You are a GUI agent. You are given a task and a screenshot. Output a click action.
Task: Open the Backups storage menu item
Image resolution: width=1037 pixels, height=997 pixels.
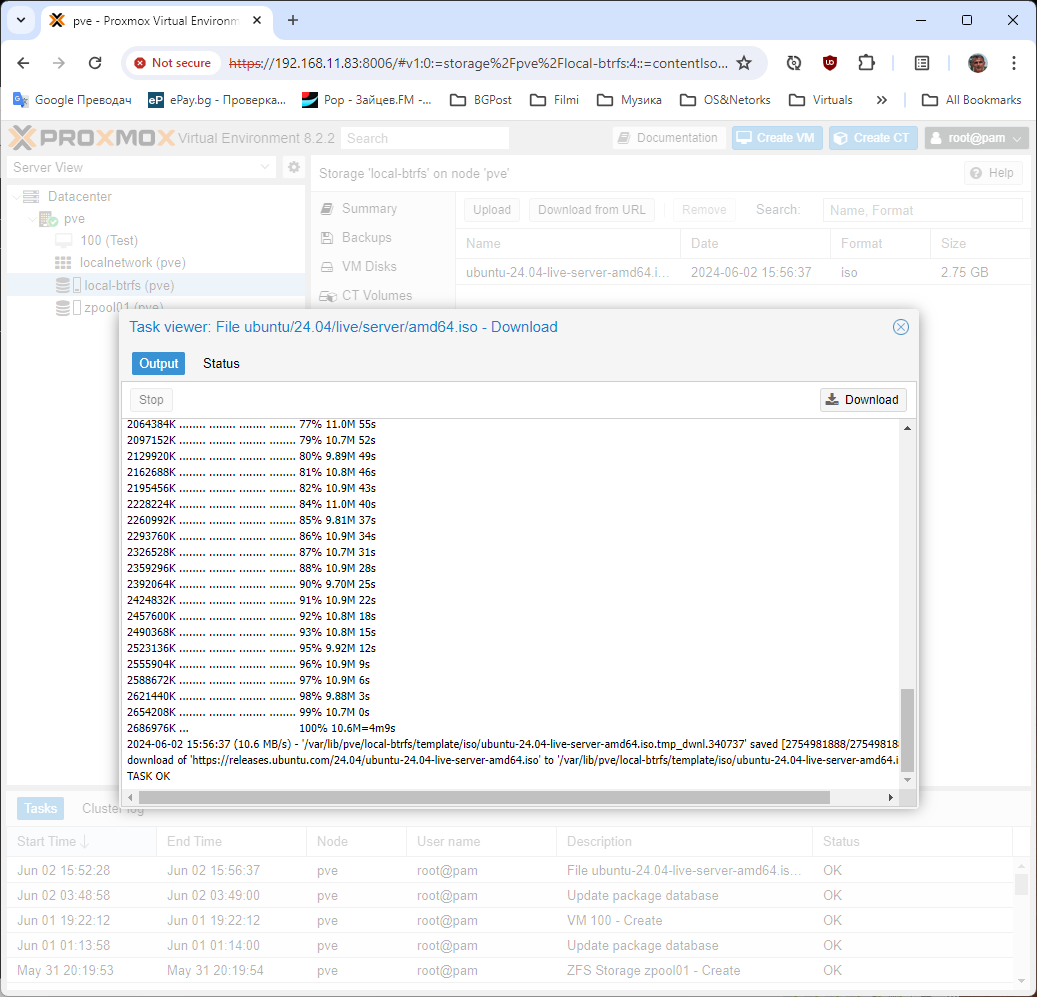(x=366, y=238)
